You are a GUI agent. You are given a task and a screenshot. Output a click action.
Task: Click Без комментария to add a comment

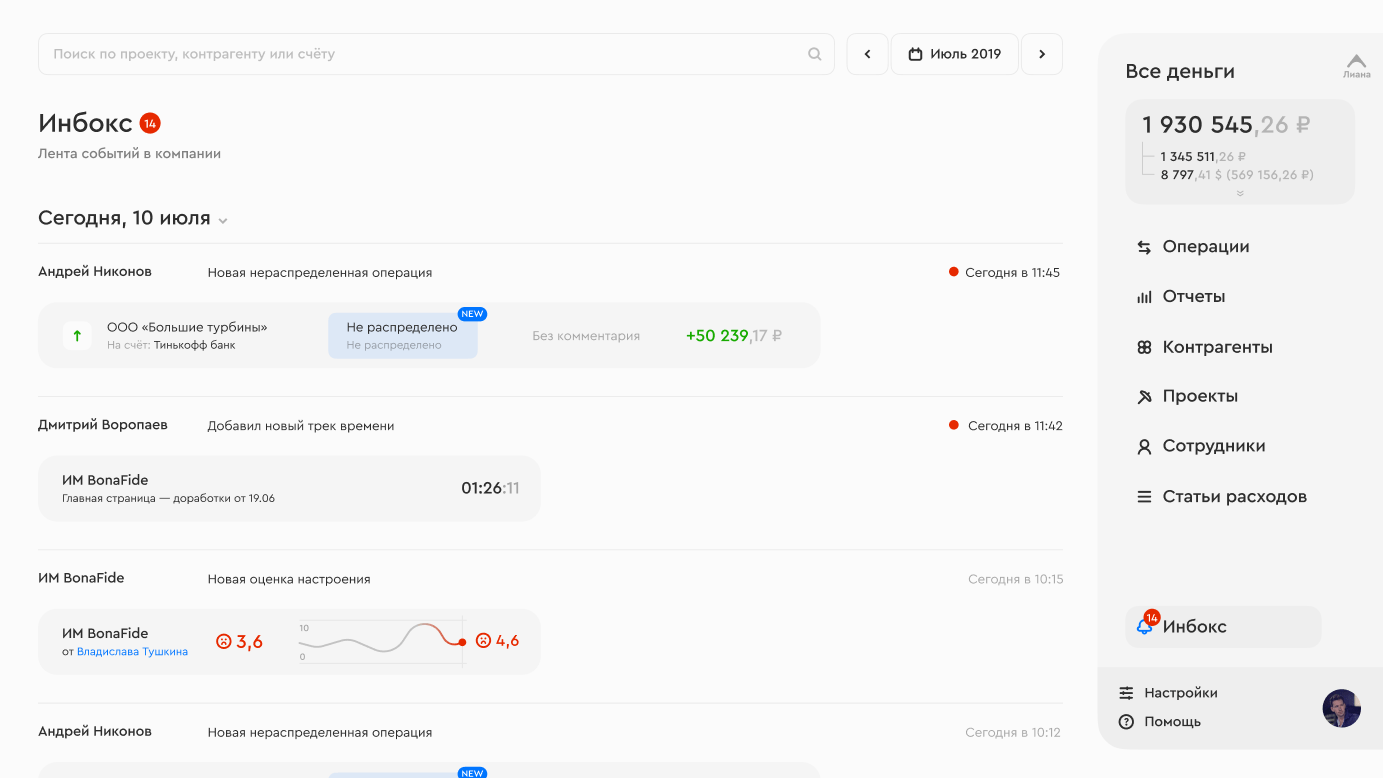[x=586, y=336]
